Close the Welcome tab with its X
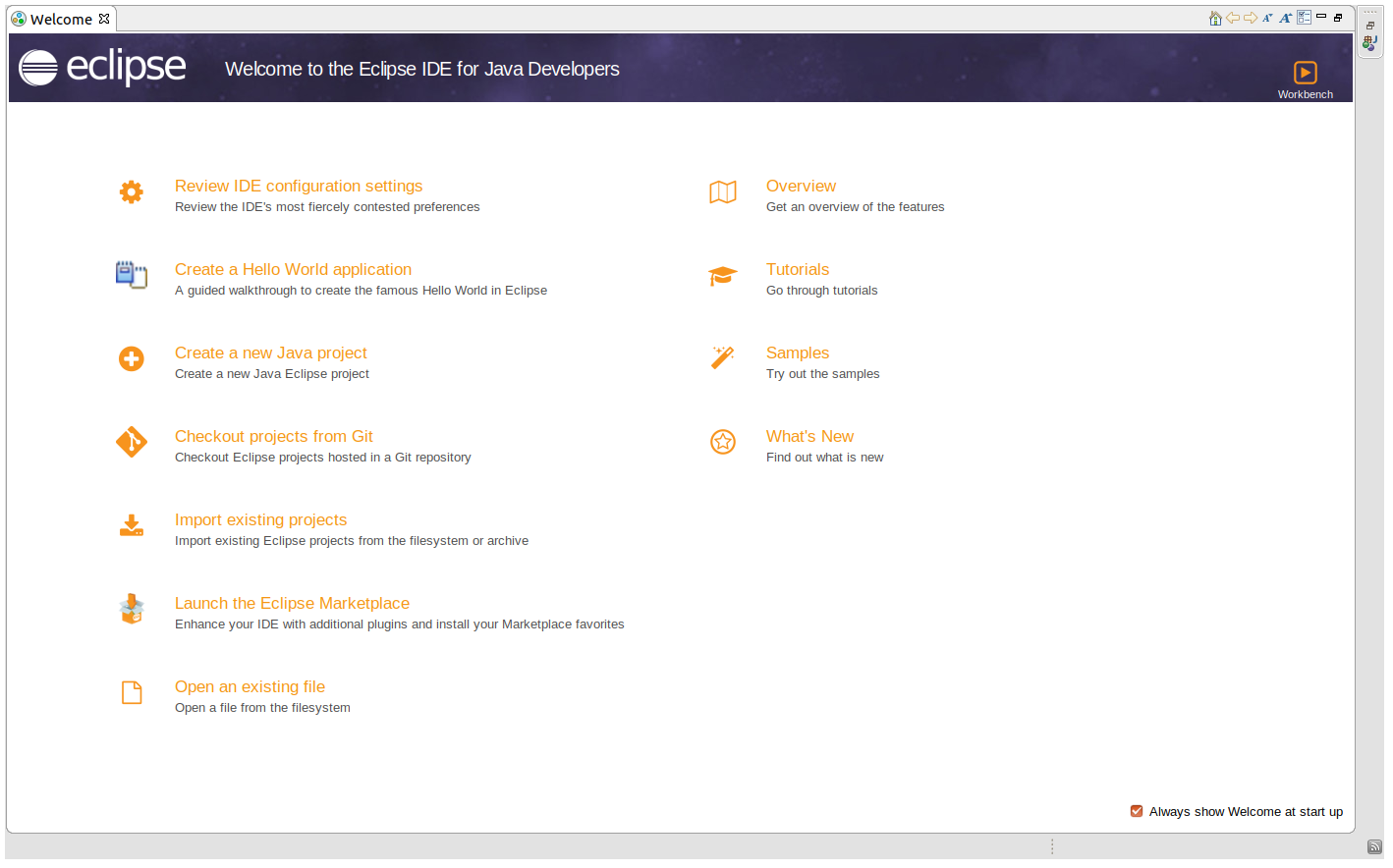1393x868 pixels. 104,19
